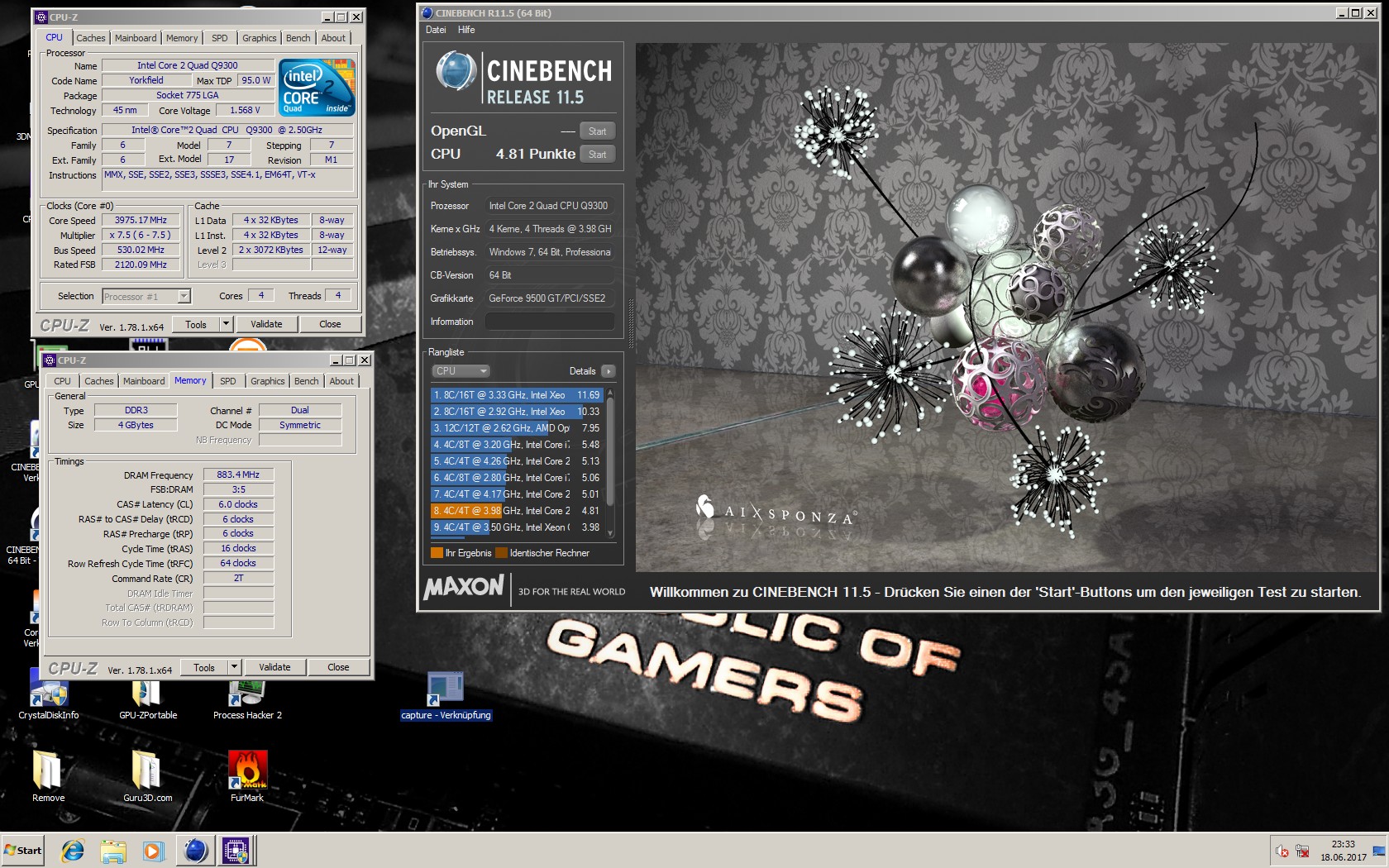Click Validate in Memory CPU-Z window
The height and width of the screenshot is (868, 1389).
coord(274,667)
